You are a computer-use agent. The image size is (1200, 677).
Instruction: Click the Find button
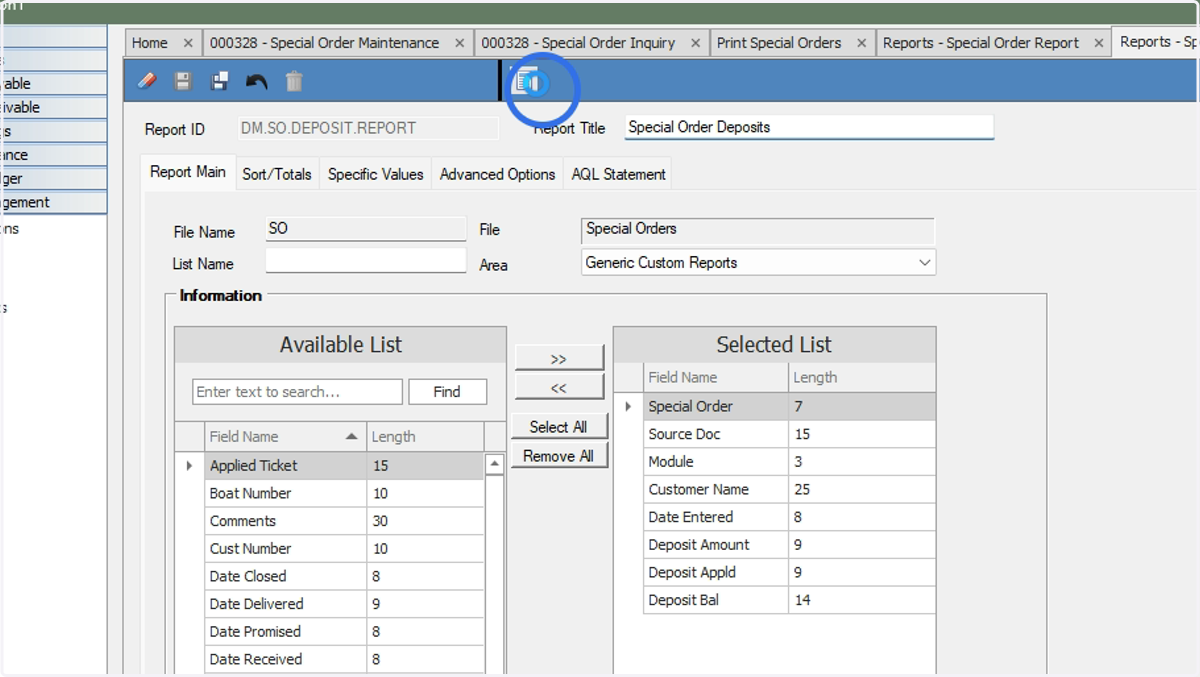447,392
